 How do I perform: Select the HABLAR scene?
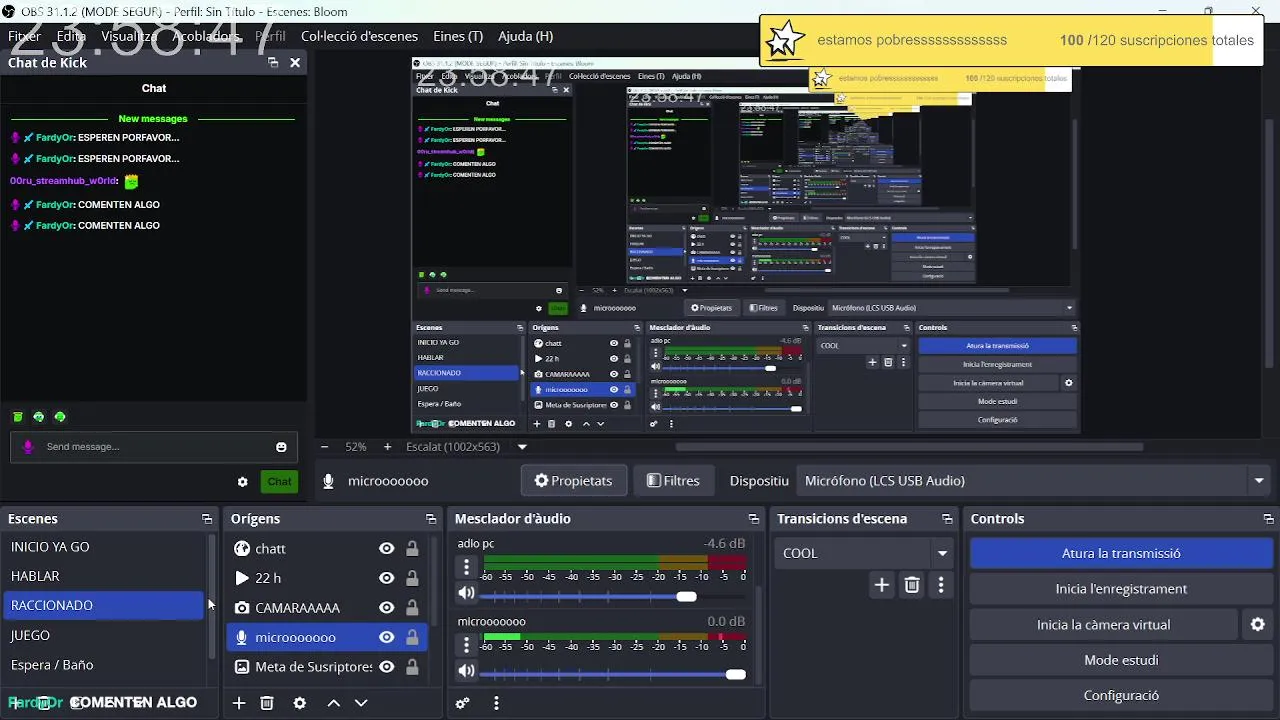point(104,576)
